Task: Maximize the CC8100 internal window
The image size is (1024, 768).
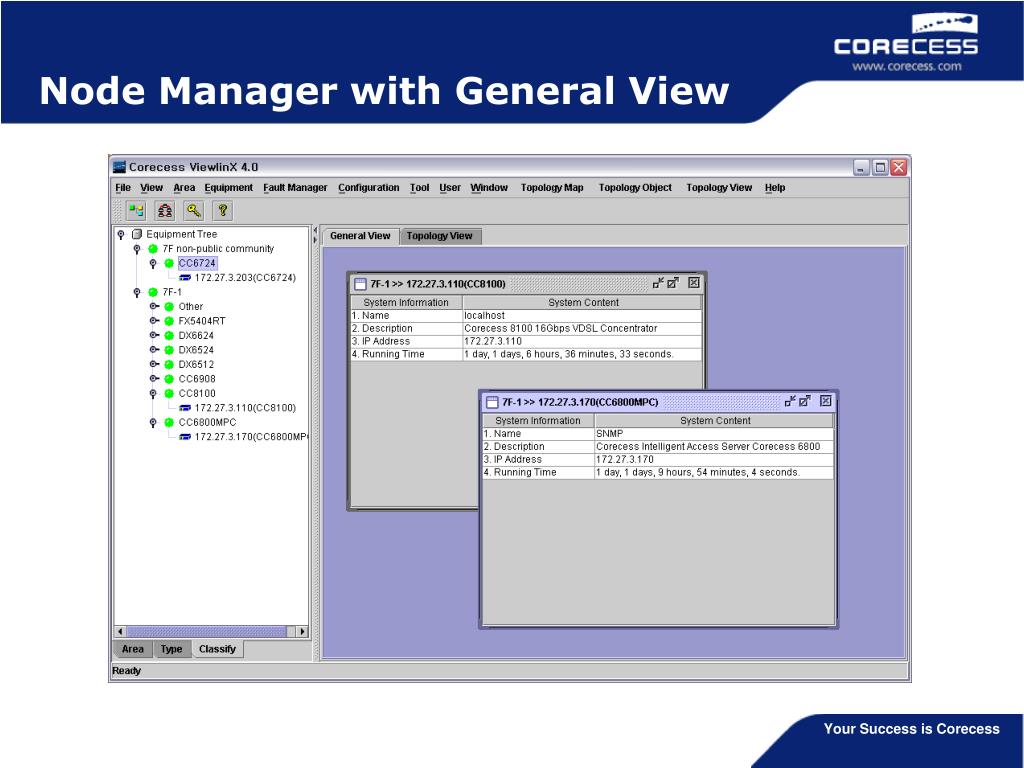Action: [673, 283]
